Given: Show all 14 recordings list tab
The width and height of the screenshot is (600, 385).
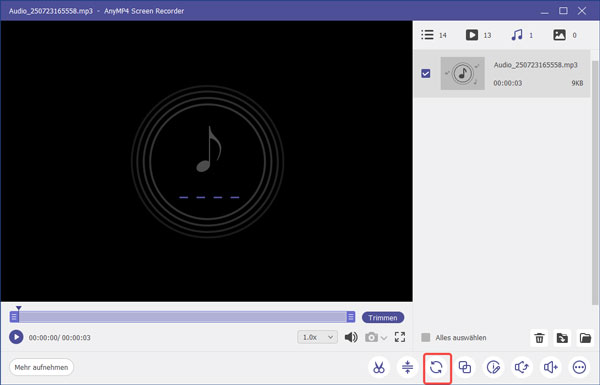Looking at the screenshot, I should [x=434, y=35].
